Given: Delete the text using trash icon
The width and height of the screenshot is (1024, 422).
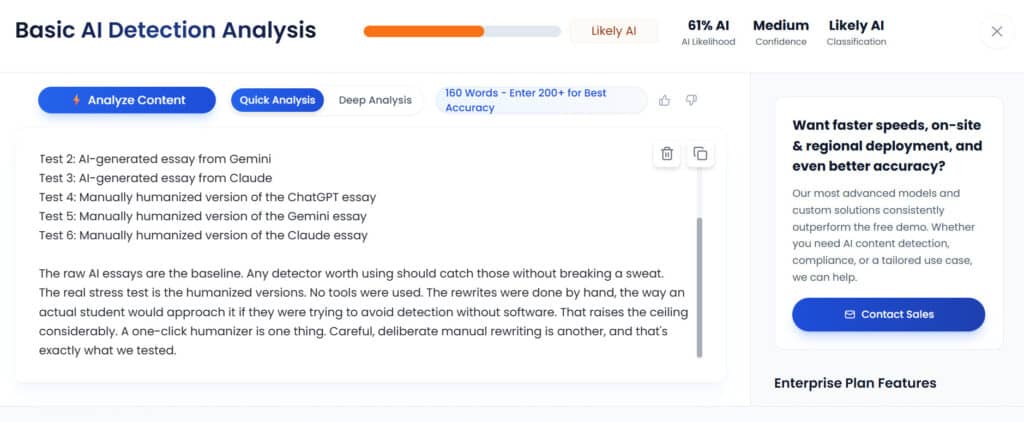Looking at the screenshot, I should (667, 153).
